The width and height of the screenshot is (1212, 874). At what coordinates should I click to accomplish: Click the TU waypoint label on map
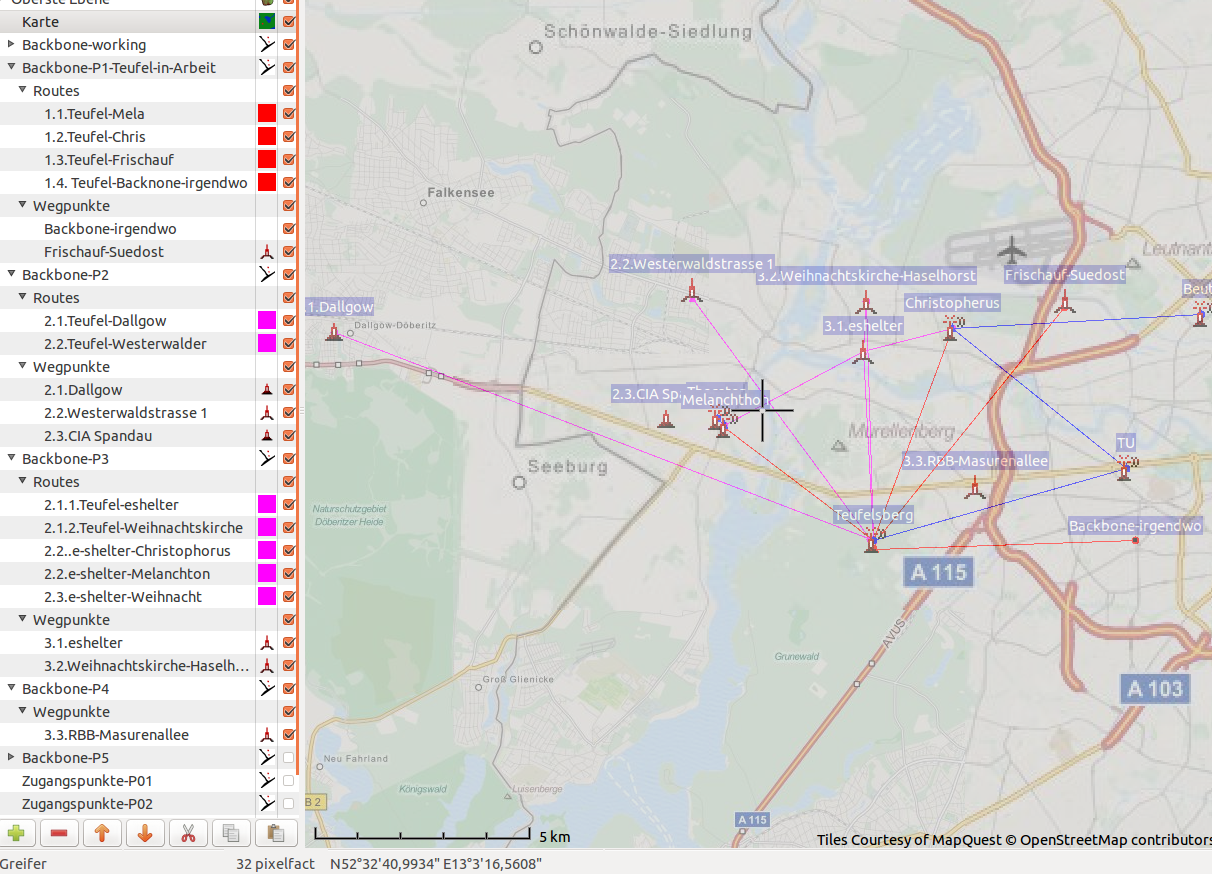[x=1126, y=443]
